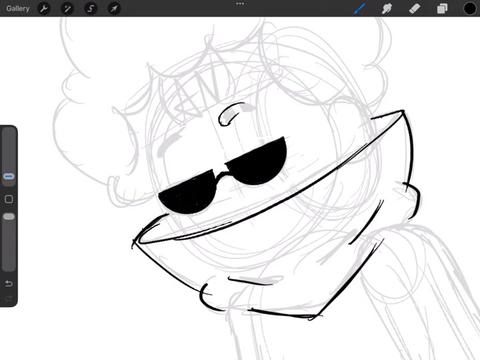Click the brush size slider handle

pyautogui.click(x=9, y=176)
